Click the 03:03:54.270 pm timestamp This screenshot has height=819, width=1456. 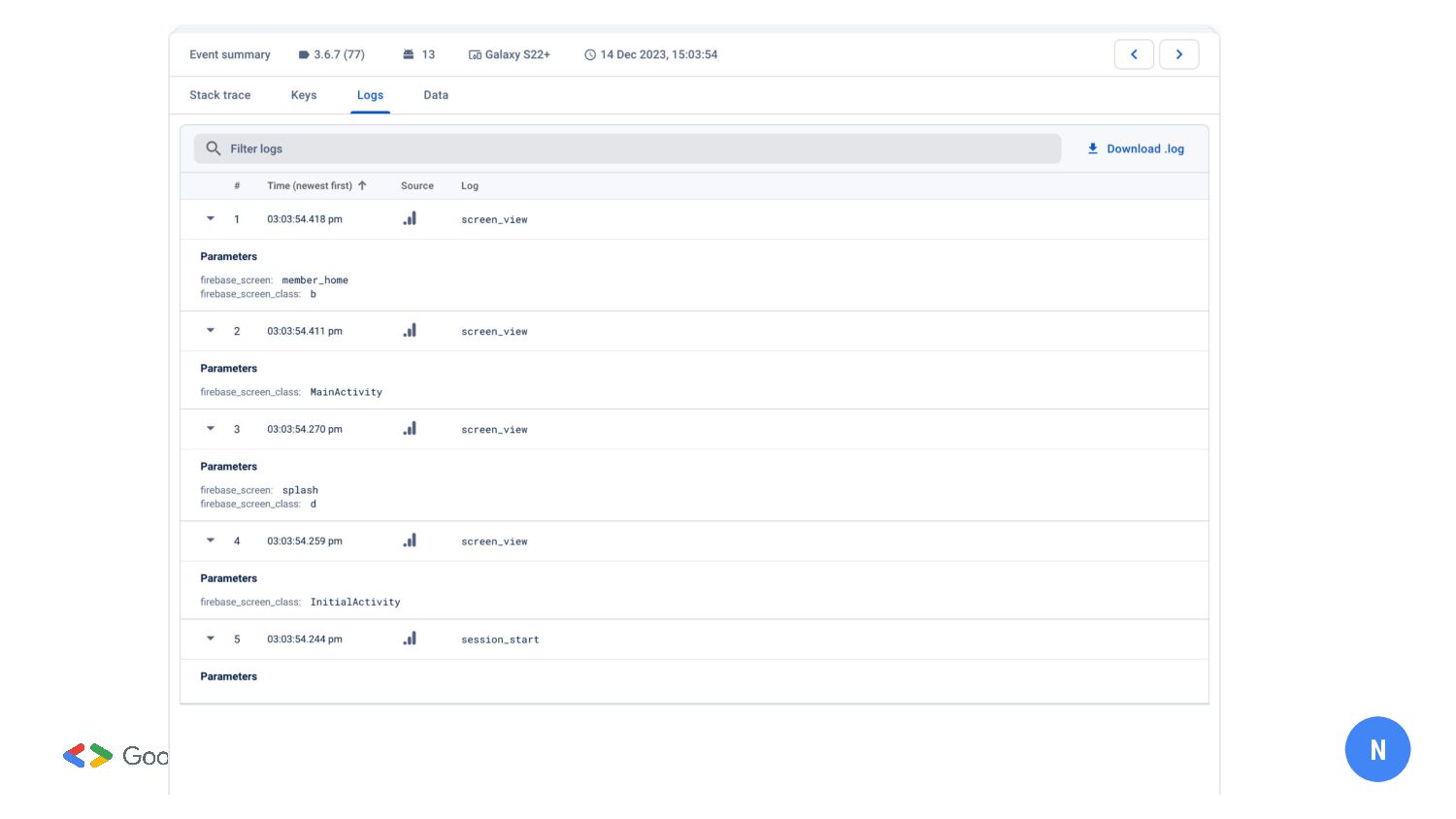[x=305, y=429]
